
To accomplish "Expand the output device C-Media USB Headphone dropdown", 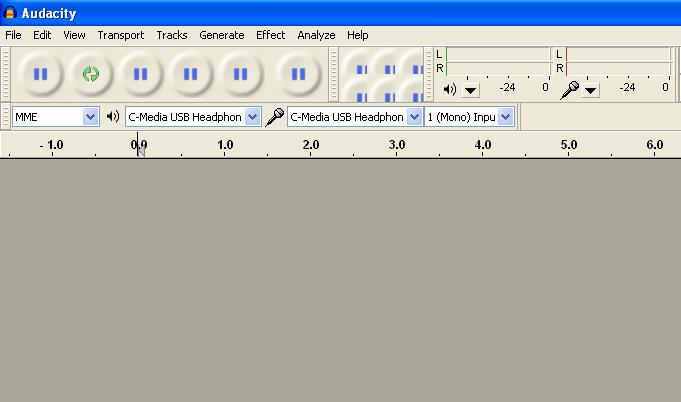I will point(252,117).
